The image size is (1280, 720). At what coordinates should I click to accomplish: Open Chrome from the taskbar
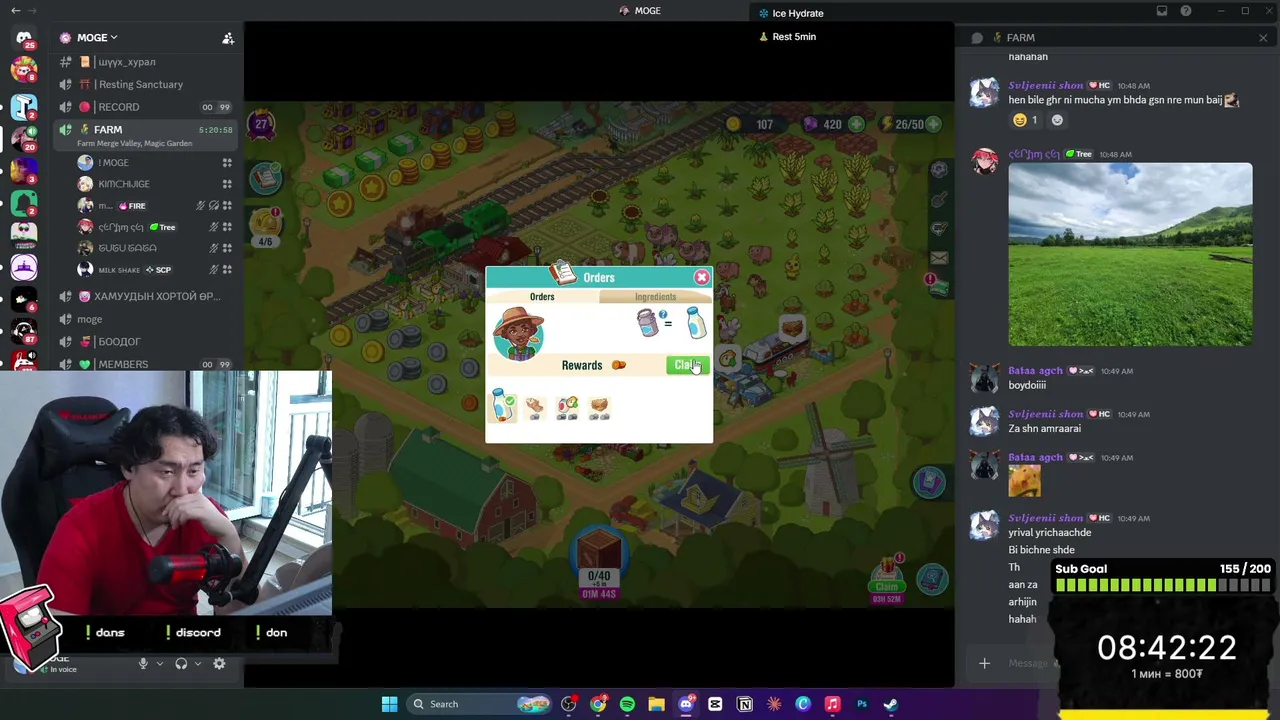pyautogui.click(x=598, y=704)
